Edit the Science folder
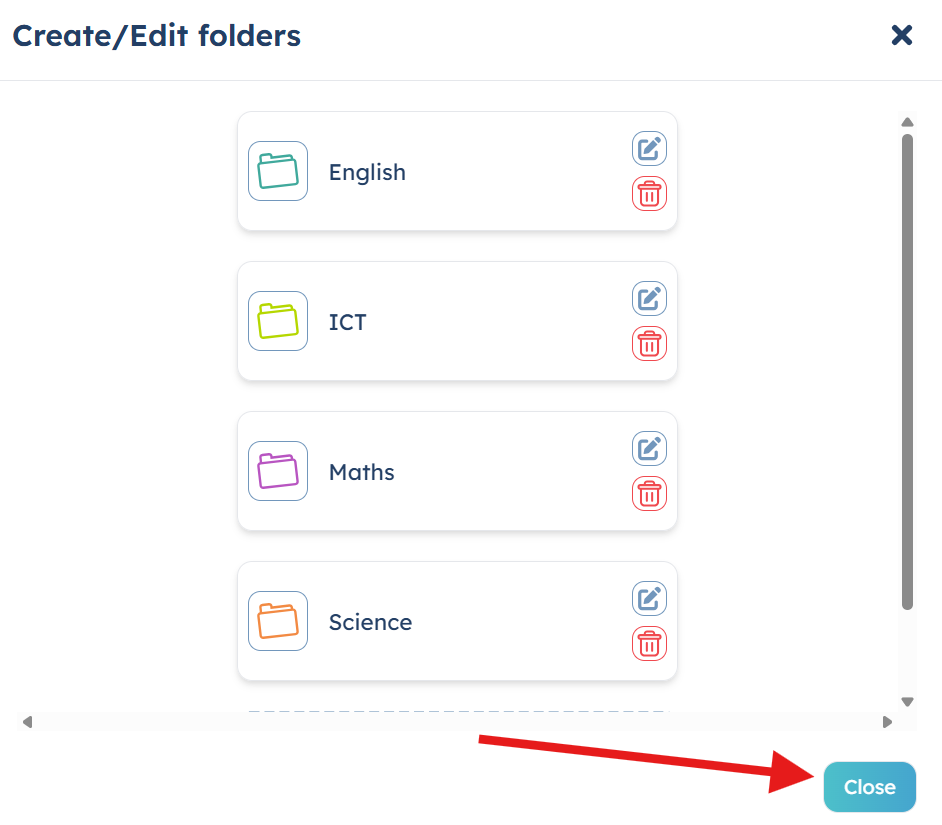The width and height of the screenshot is (942, 825). tap(649, 598)
